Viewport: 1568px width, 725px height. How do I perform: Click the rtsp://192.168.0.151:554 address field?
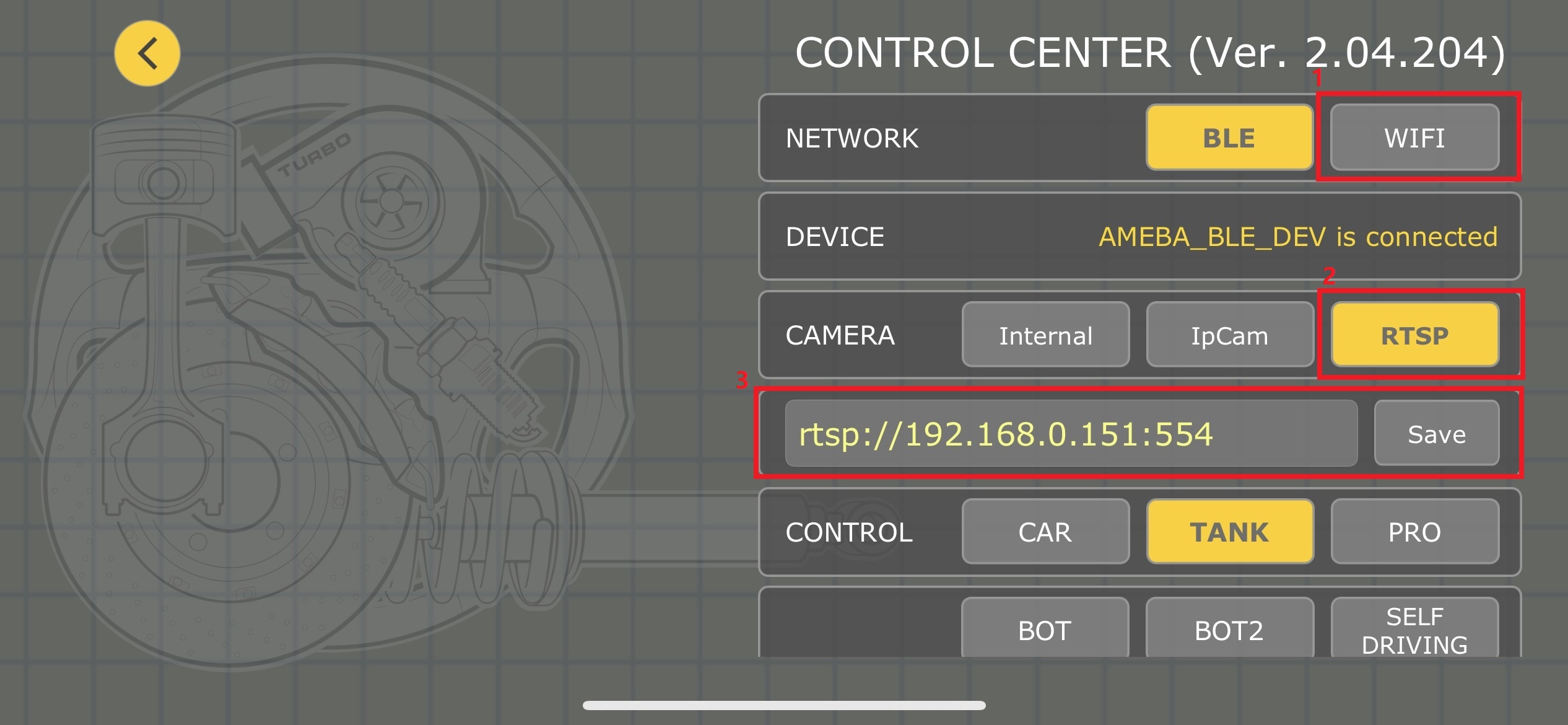tap(1071, 433)
